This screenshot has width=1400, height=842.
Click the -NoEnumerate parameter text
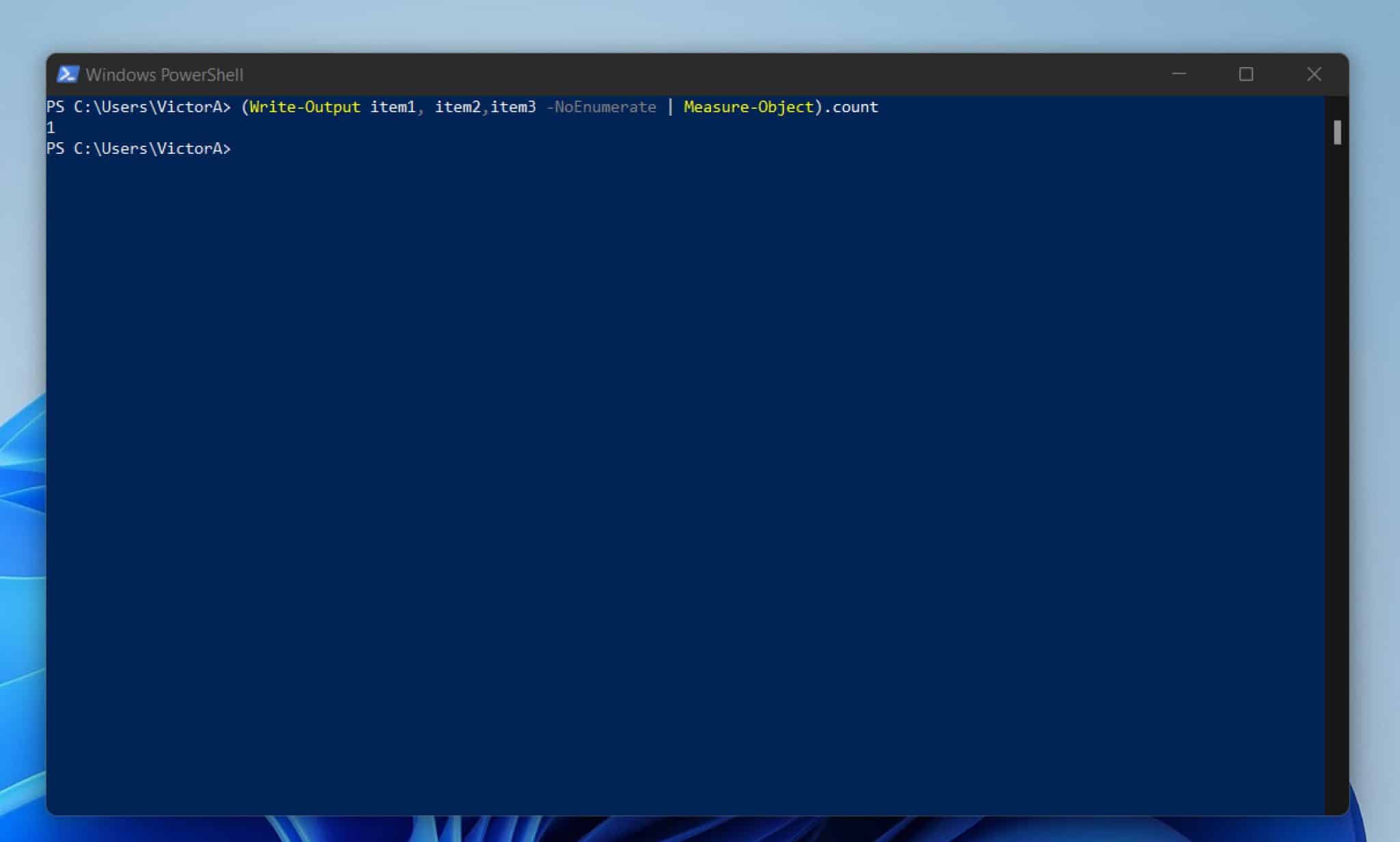pos(601,107)
